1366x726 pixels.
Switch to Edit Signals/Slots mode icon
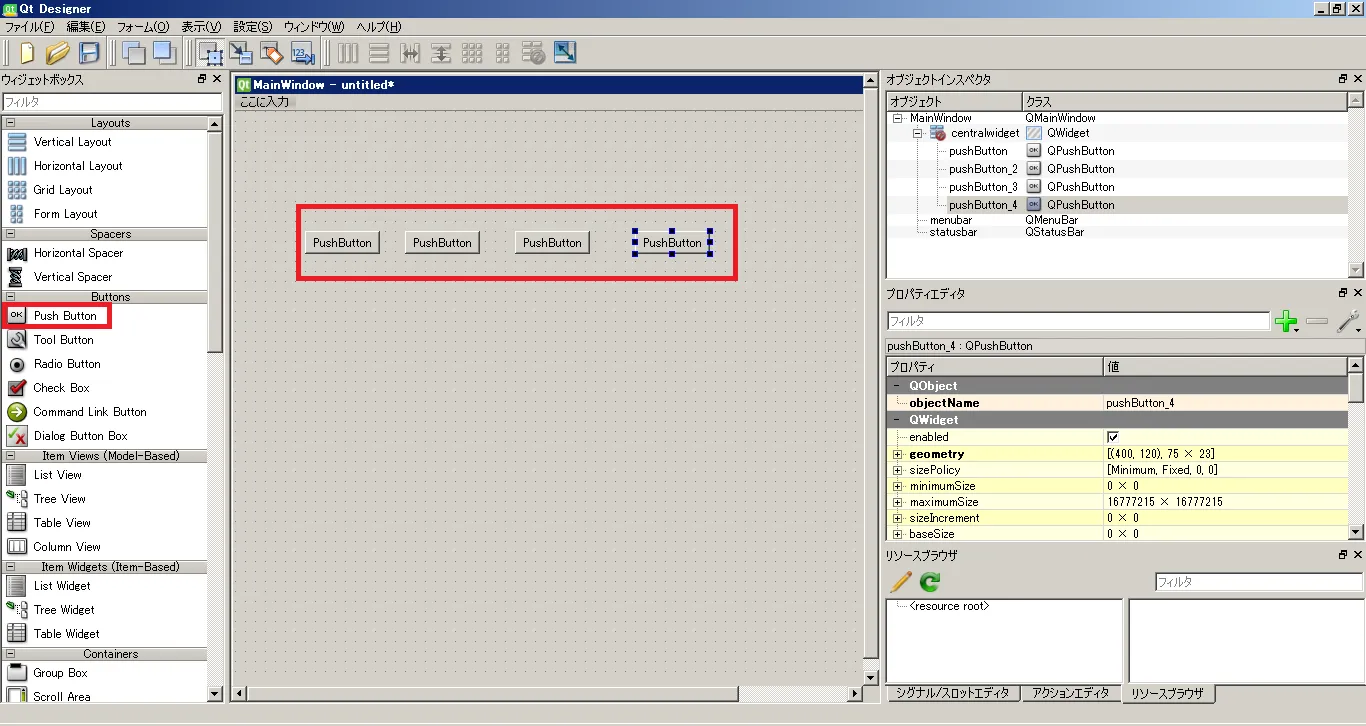click(241, 53)
